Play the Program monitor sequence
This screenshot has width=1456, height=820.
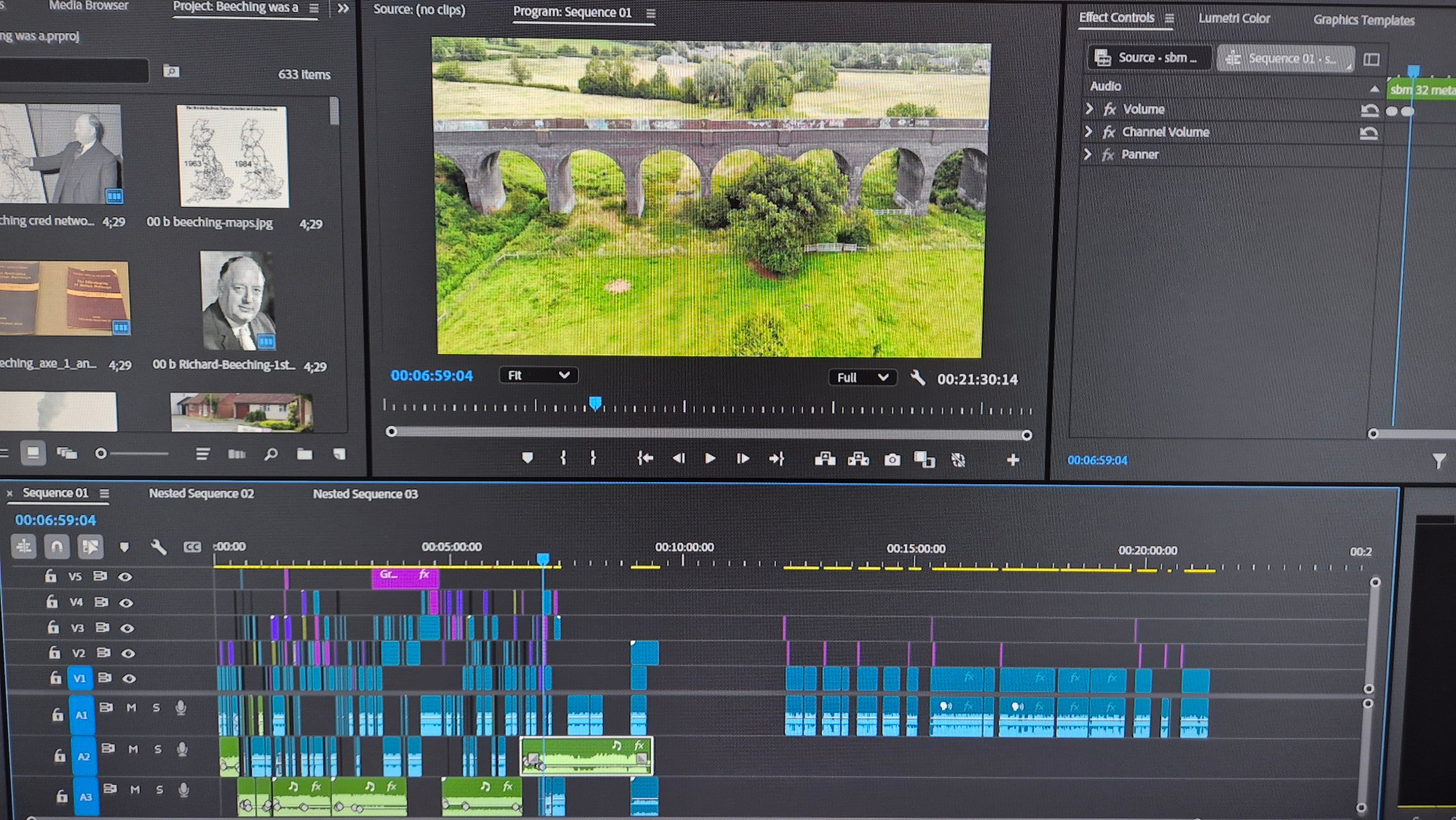[x=710, y=458]
